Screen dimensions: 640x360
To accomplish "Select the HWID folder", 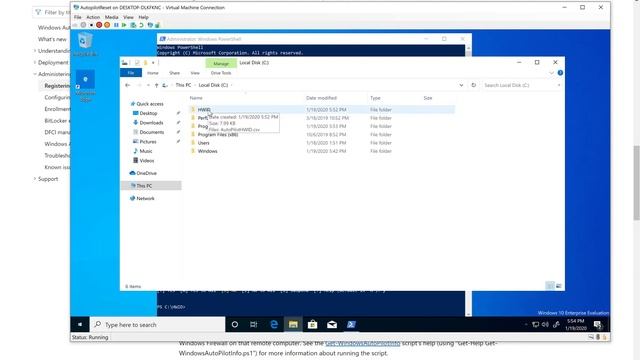I will click(204, 109).
